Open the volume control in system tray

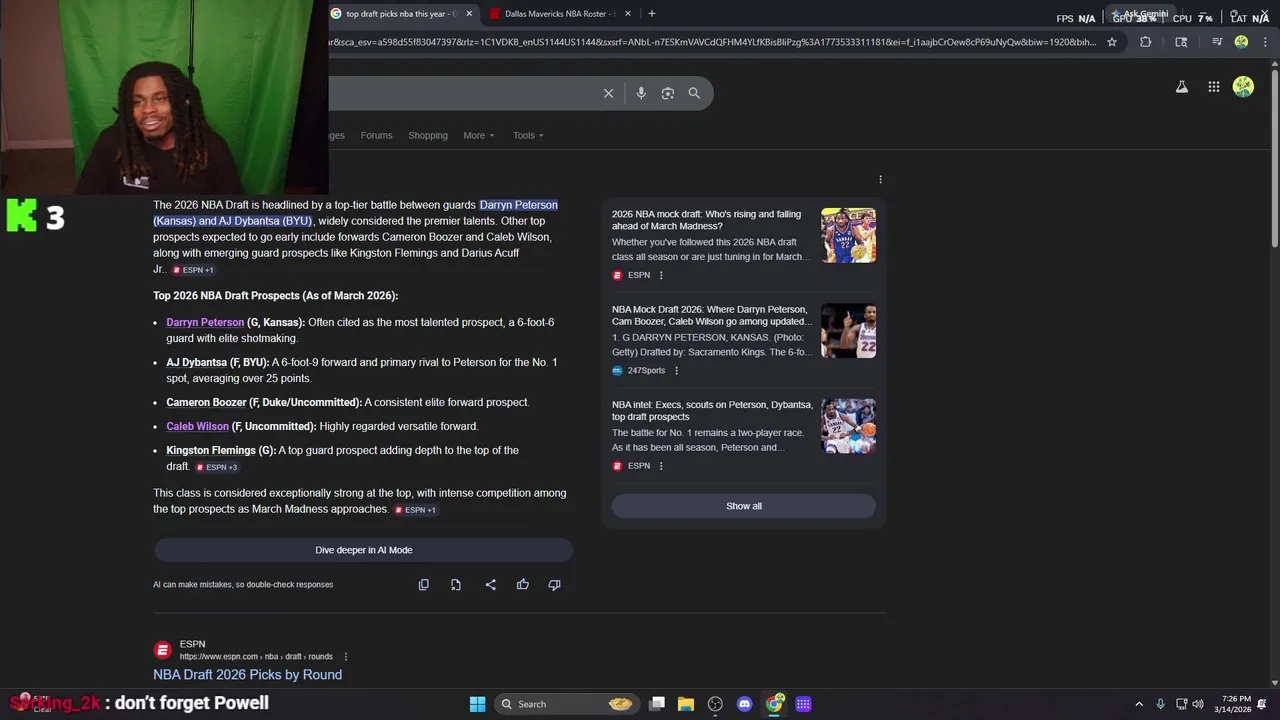1198,704
